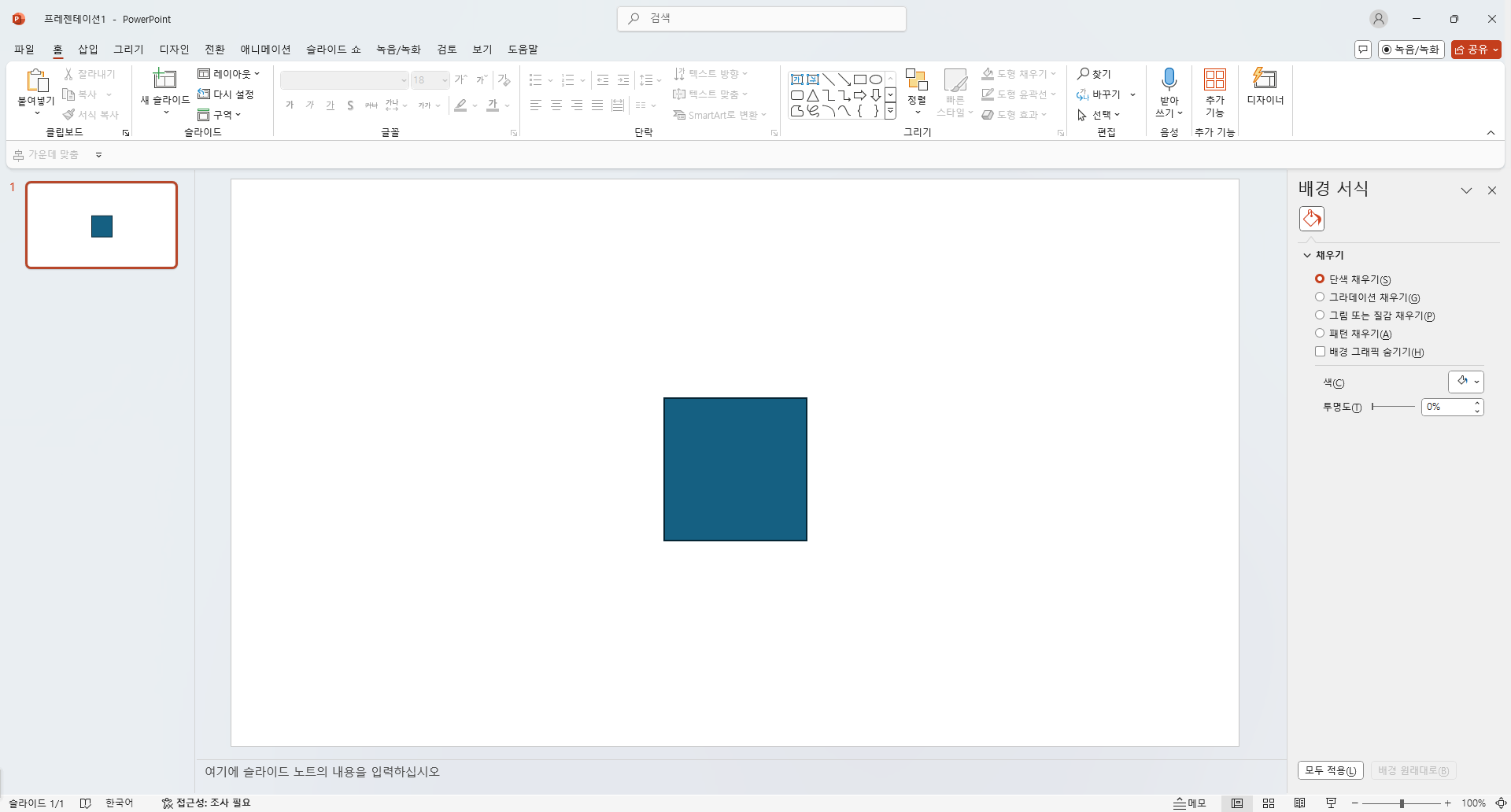Open 추가 기능 (Add-ins)
This screenshot has width=1511, height=812.
click(1215, 92)
